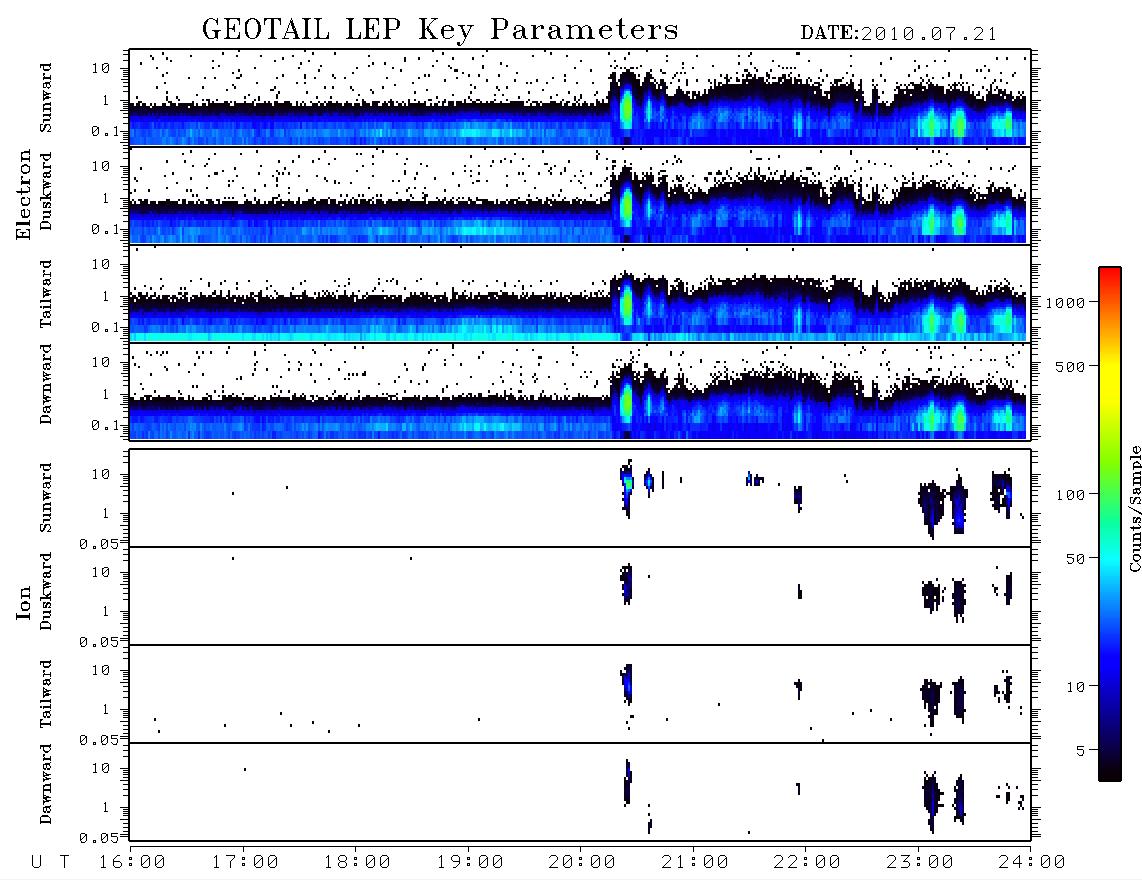Click the 23:00 time tick label
Viewport: 1142px width, 880px height.
[x=920, y=862]
